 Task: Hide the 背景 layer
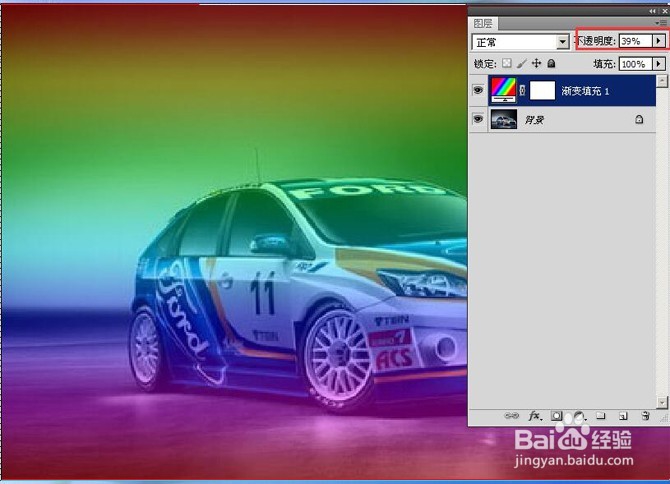point(478,119)
